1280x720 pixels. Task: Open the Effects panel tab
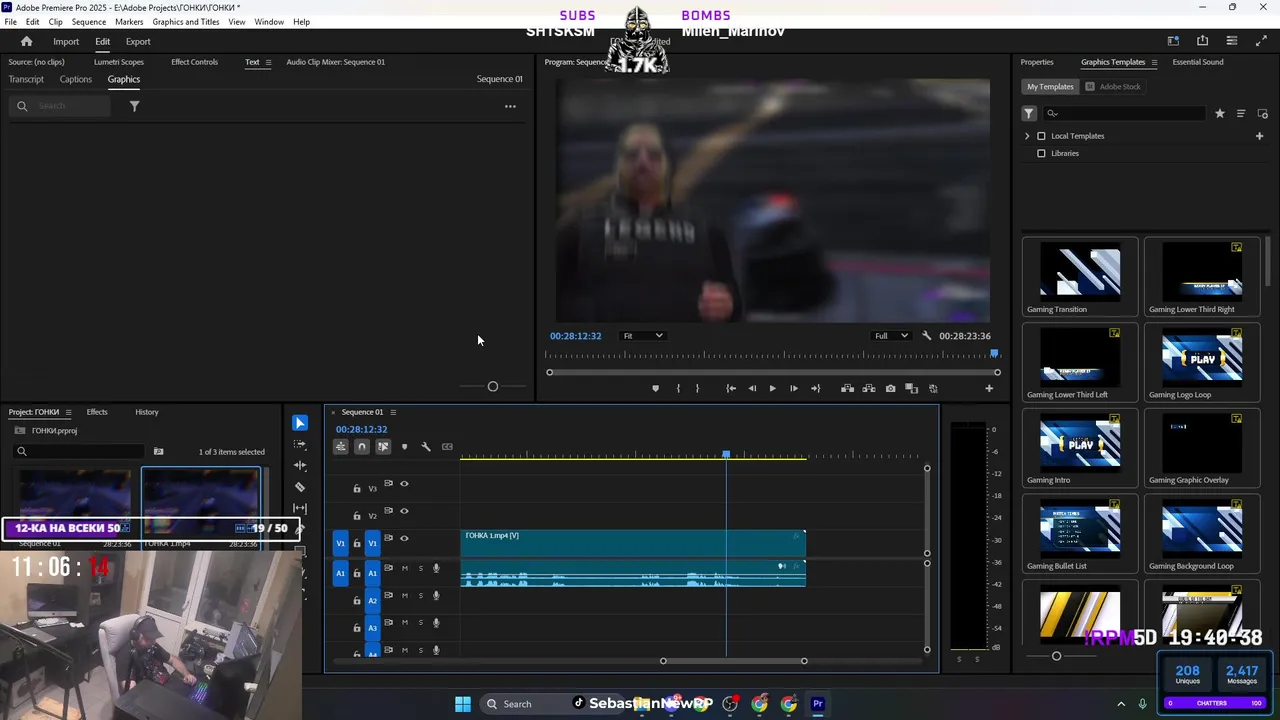click(97, 412)
